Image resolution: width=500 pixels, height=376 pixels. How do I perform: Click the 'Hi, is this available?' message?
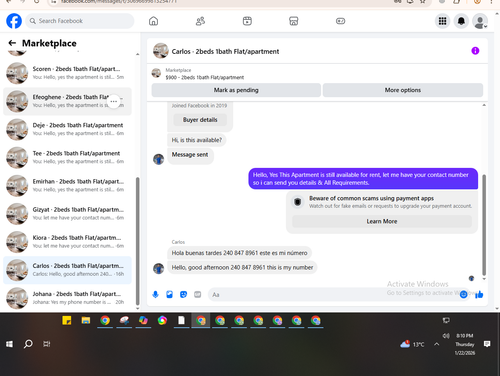pos(197,140)
